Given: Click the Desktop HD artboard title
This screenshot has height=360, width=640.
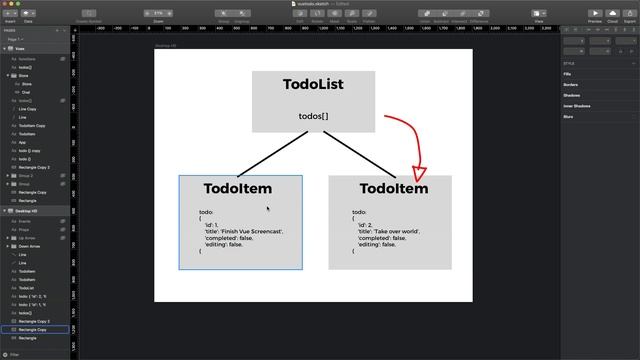Looking at the screenshot, I should pos(165,46).
